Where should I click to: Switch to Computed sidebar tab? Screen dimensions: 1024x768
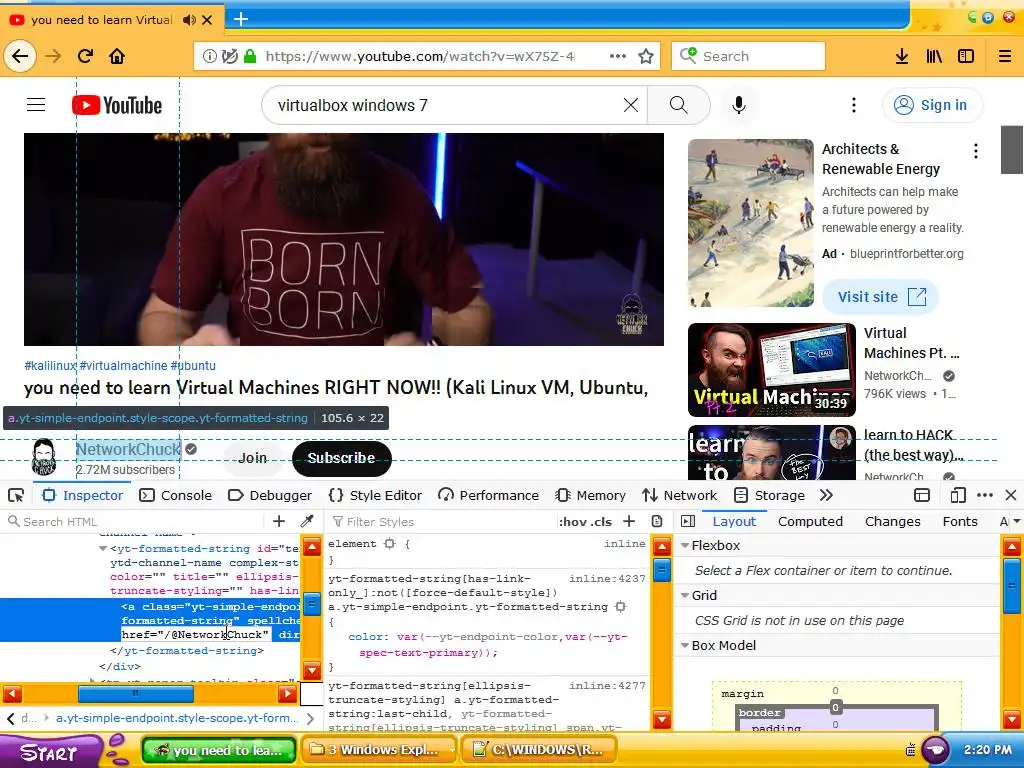[810, 521]
